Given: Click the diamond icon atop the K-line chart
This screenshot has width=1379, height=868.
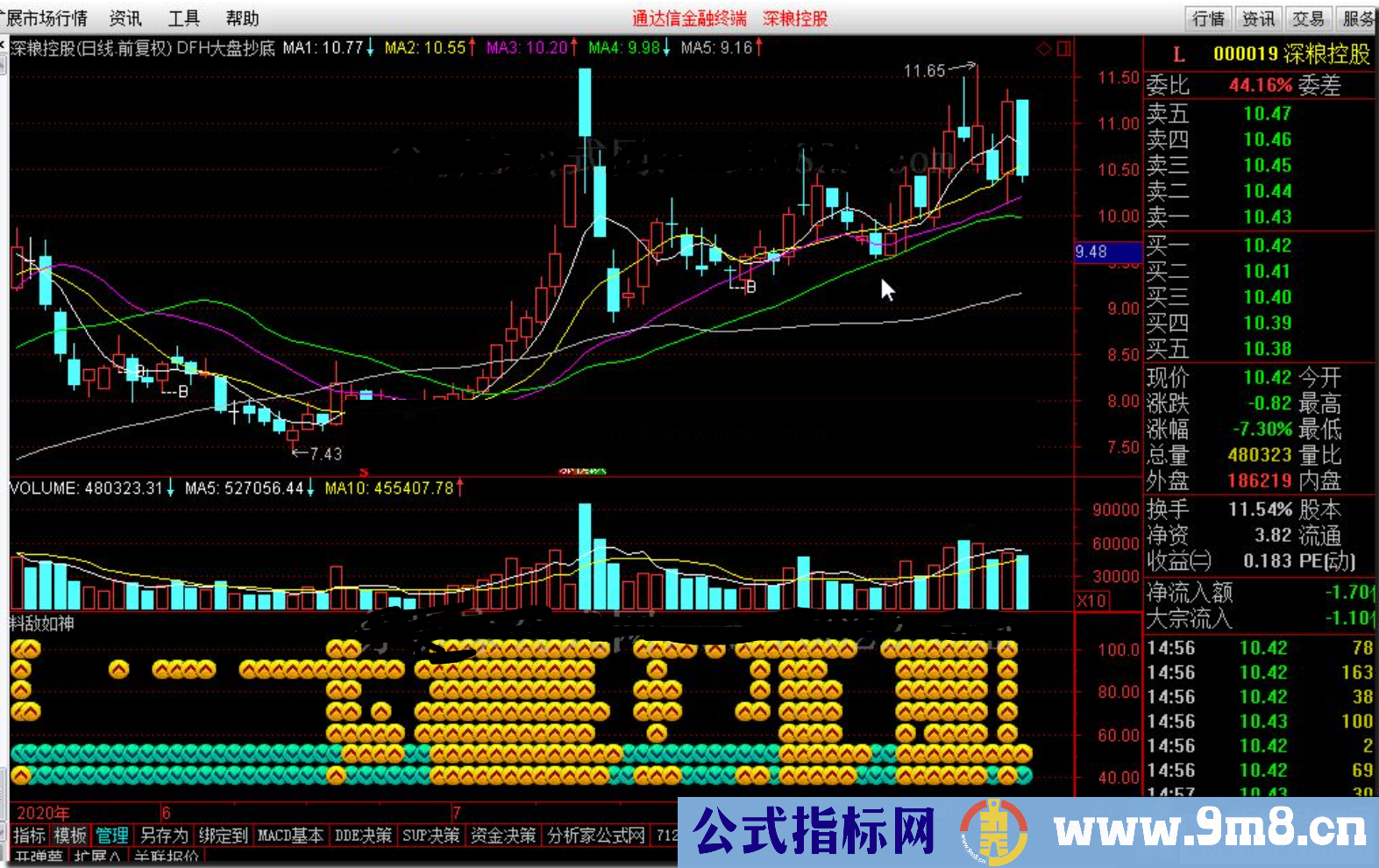Looking at the screenshot, I should 1043,49.
